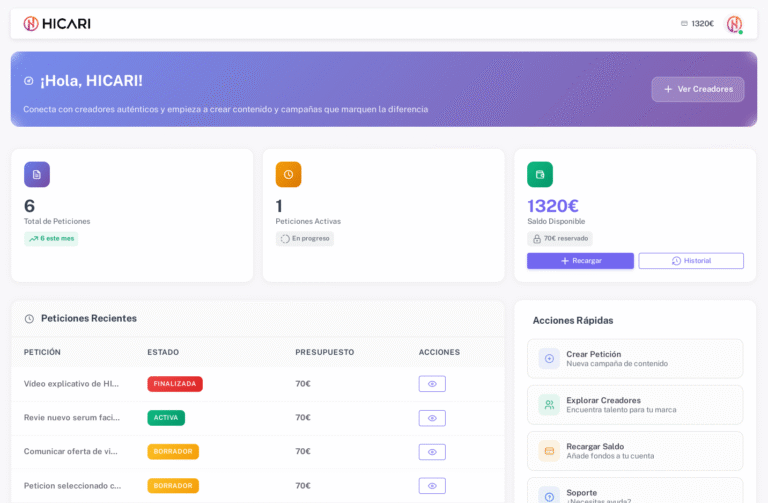Click the large 1320€ Saldo Disponible amount
Image resolution: width=768 pixels, height=503 pixels.
[552, 206]
